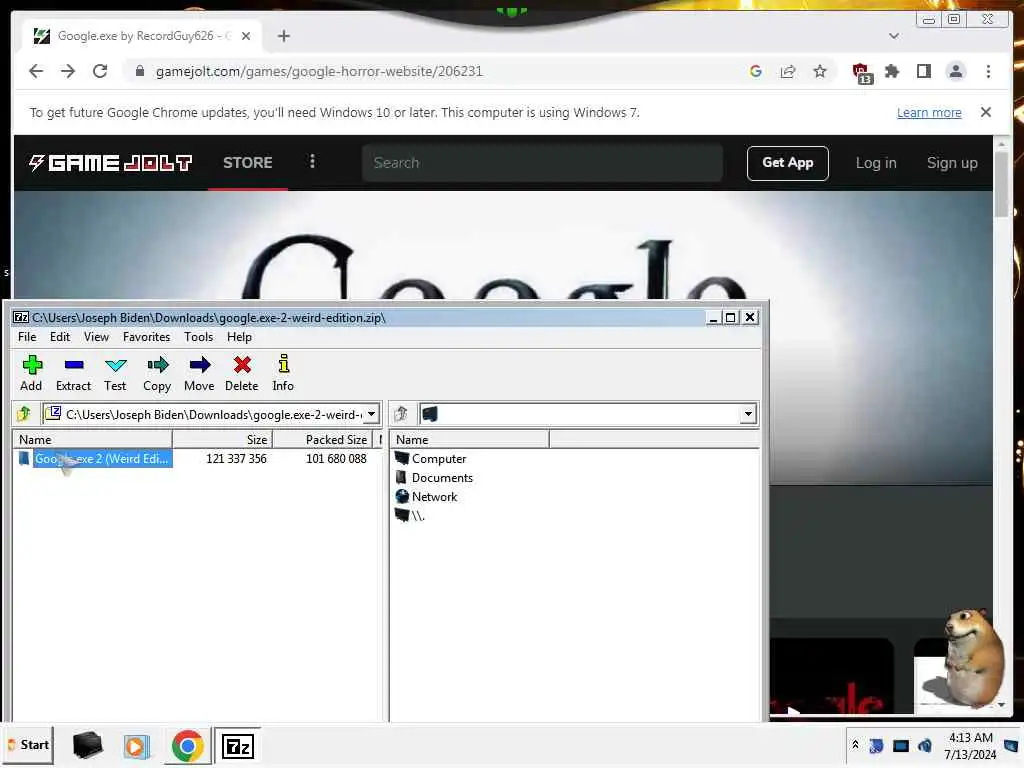Viewport: 1024px width, 768px height.
Task: Click Log in on Game Jolt
Action: coord(876,163)
